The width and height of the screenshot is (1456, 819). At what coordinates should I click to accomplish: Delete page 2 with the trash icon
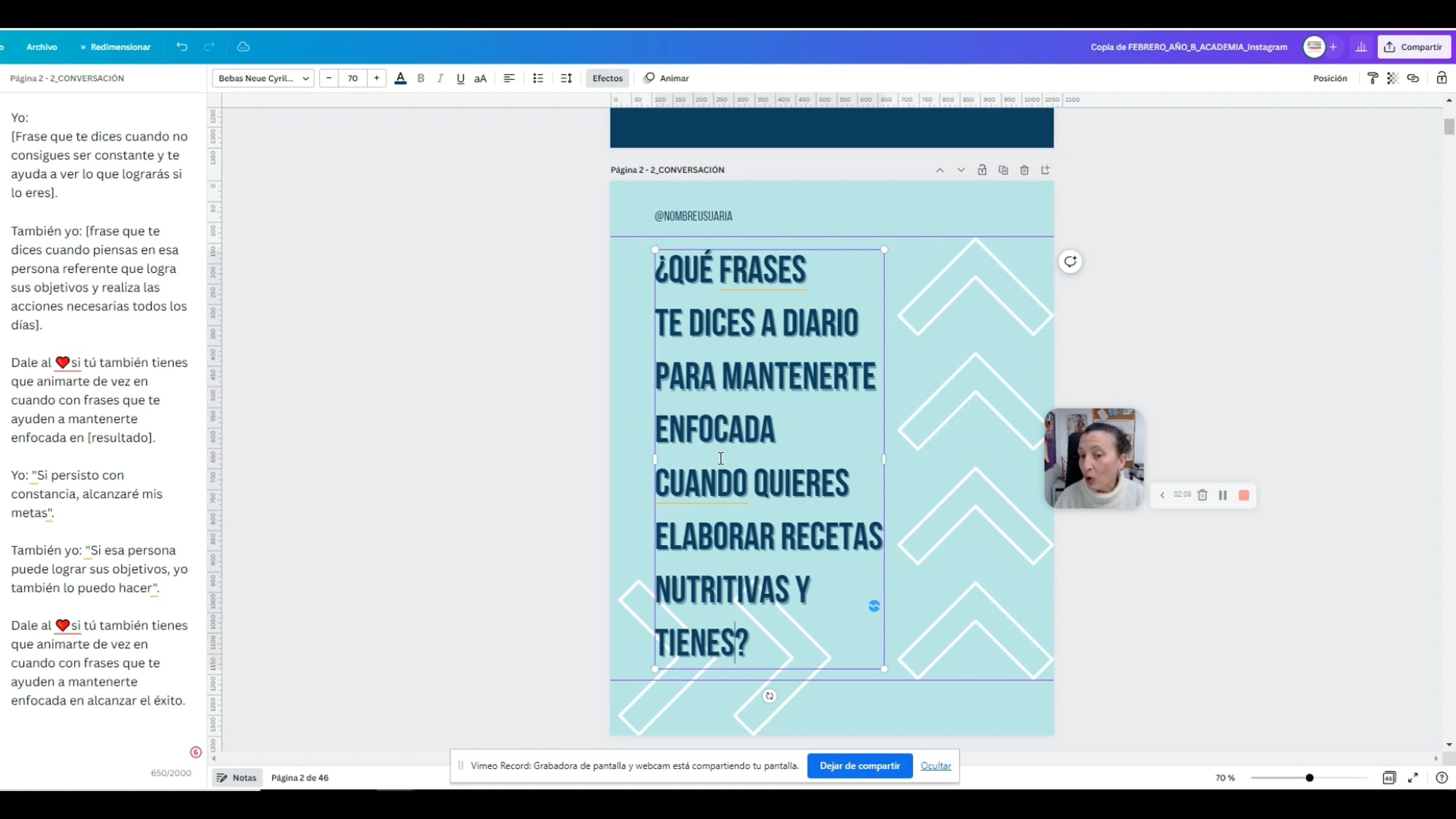pos(1024,170)
